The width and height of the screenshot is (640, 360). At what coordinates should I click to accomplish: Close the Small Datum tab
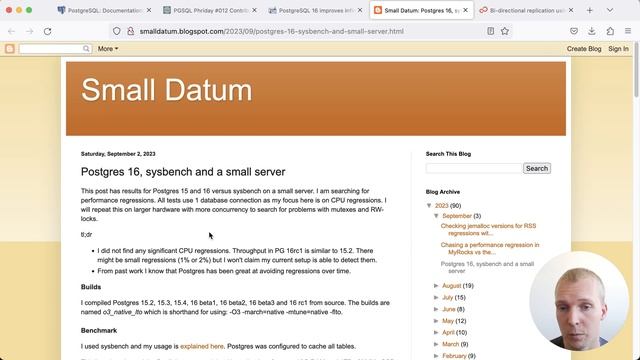465,10
